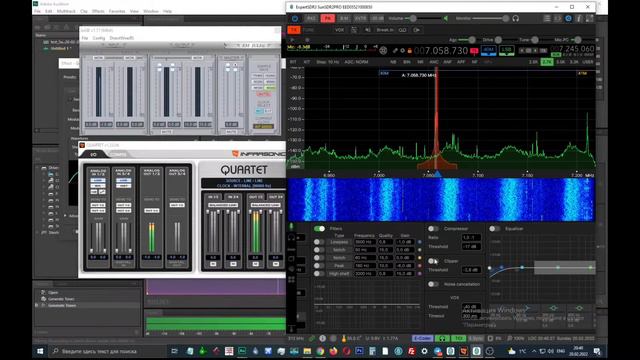This screenshot has width=640, height=360.
Task: Click the four-squares grid icon in left sidebar
Action: pos(291,280)
